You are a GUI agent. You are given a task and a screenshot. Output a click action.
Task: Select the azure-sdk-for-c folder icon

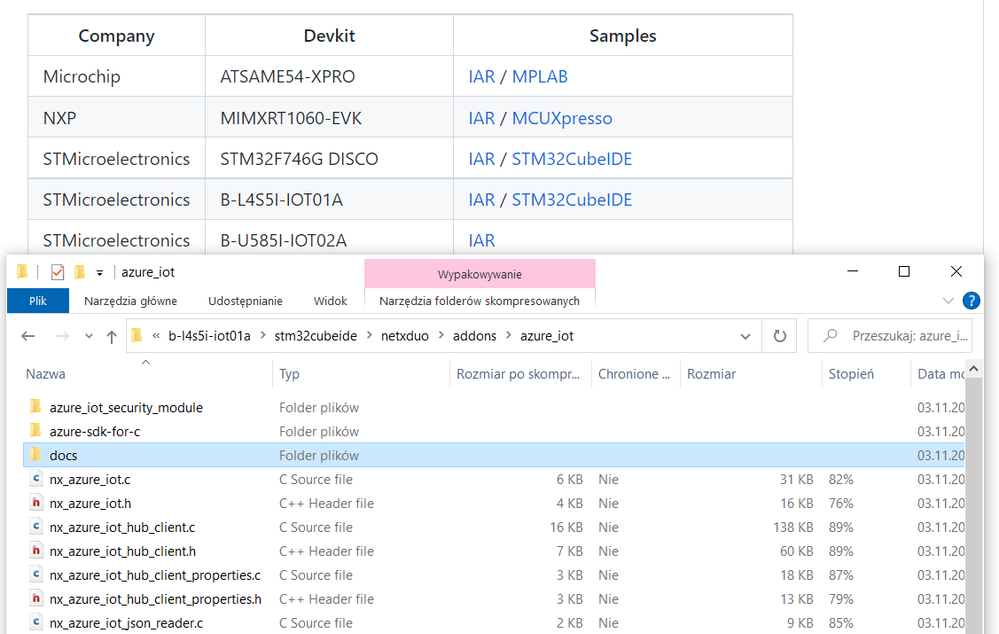(x=36, y=430)
